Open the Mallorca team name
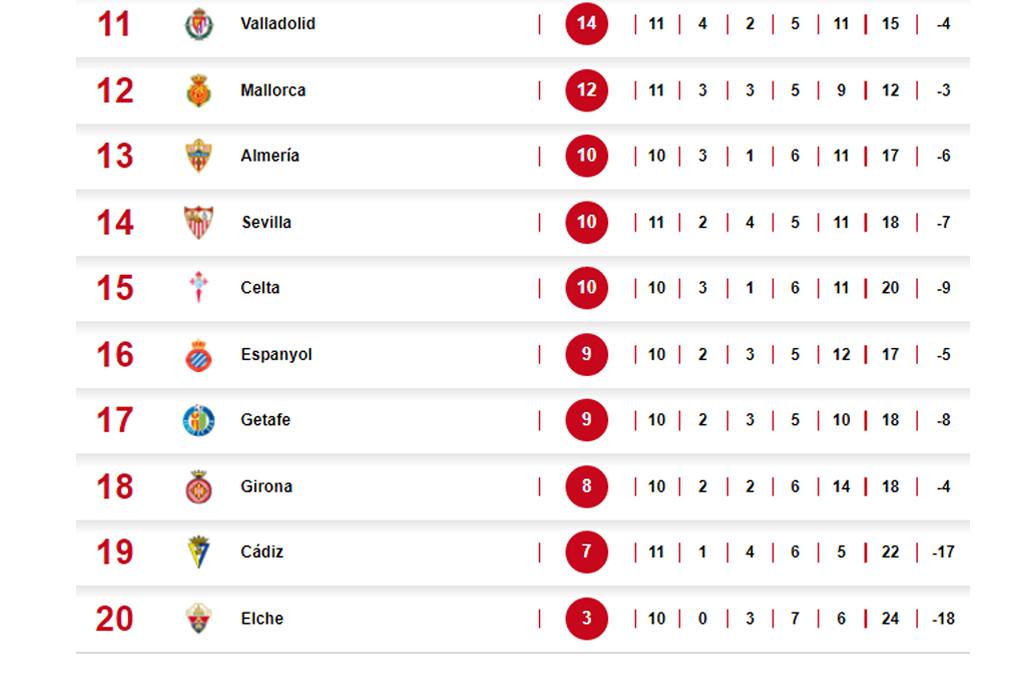Screen dimensions: 1024x680 click(x=273, y=90)
